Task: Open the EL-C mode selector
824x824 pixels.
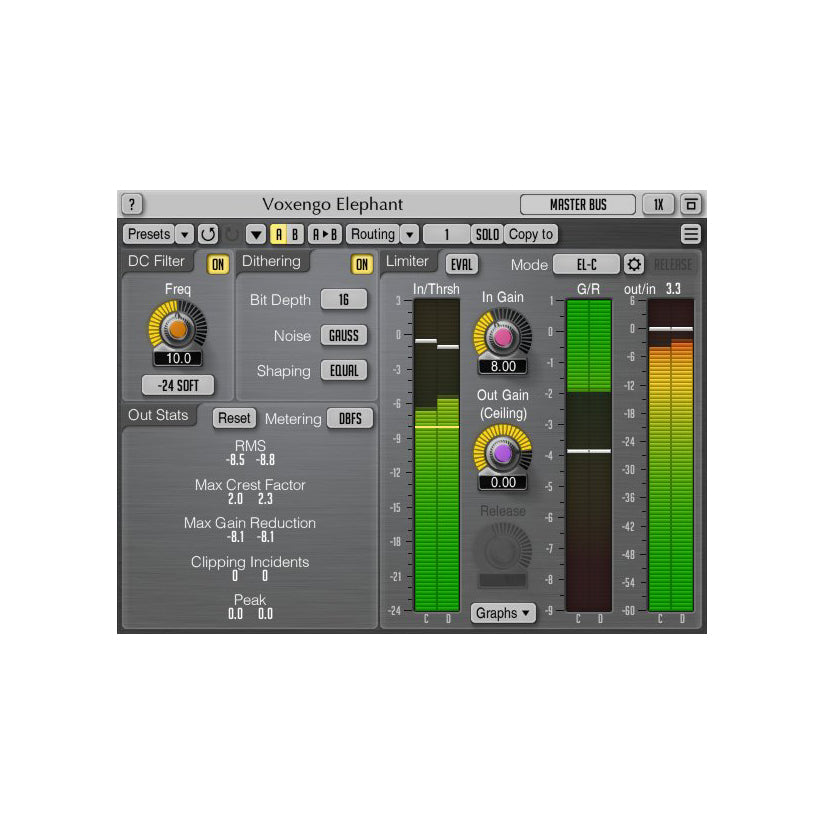Action: click(x=585, y=264)
